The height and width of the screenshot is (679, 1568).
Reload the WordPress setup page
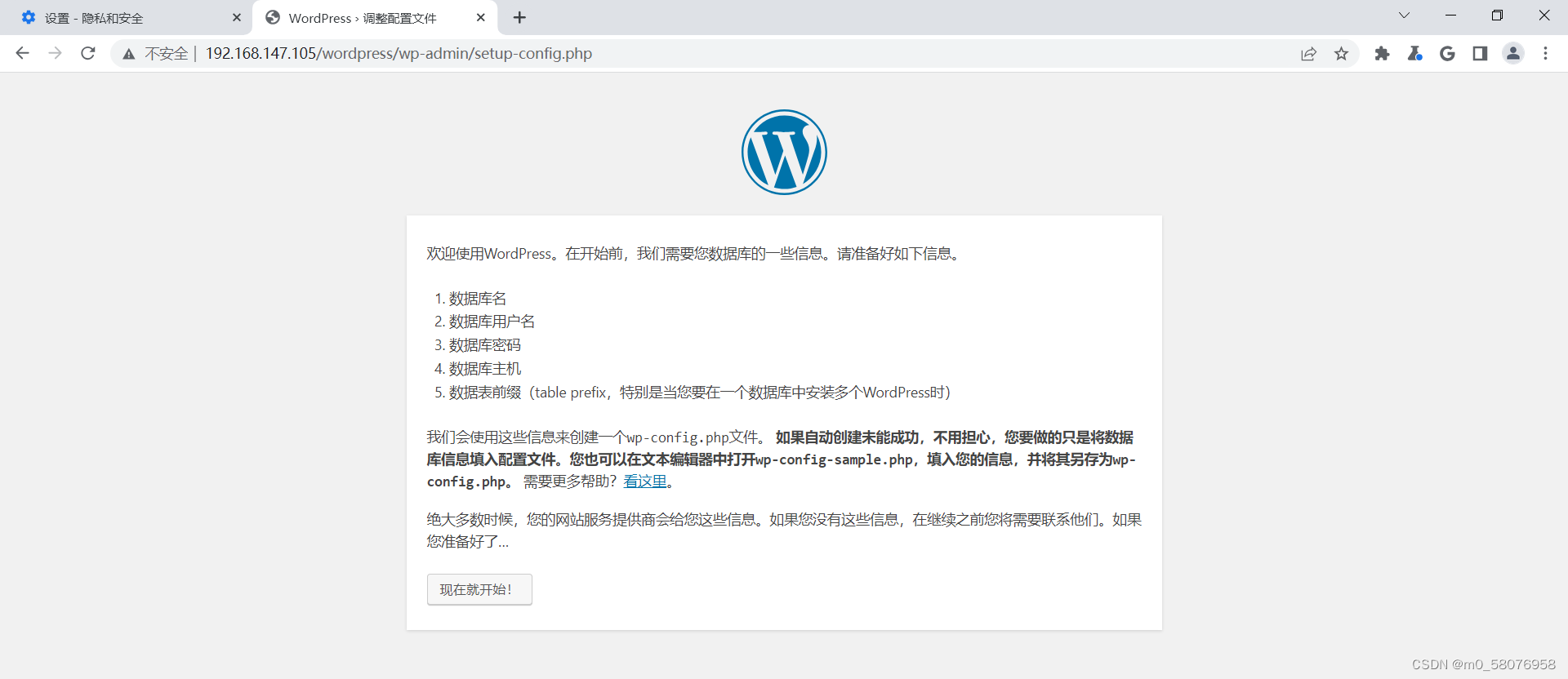tap(88, 53)
